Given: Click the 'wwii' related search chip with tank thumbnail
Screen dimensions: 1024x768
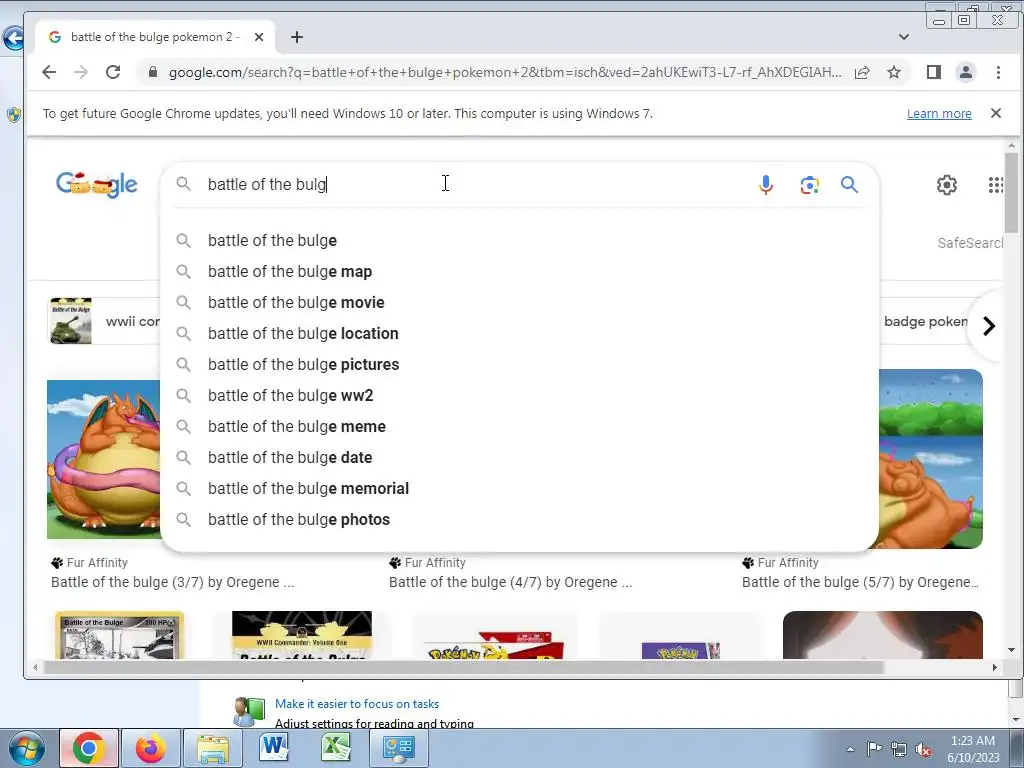Looking at the screenshot, I should 104,321.
